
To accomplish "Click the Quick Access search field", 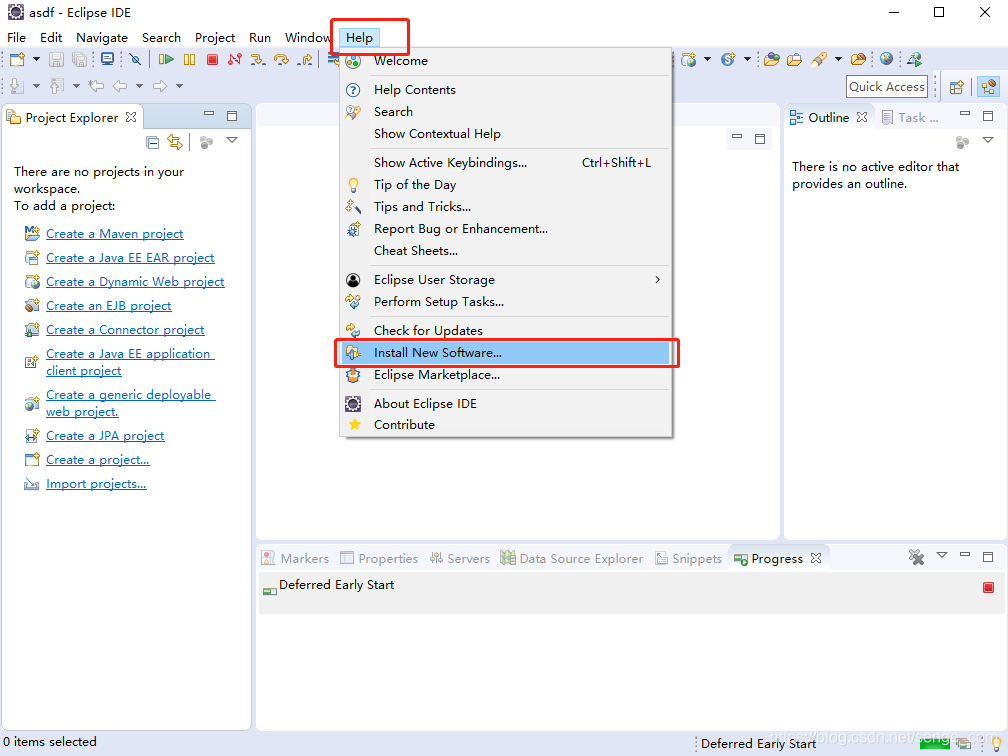I will [887, 87].
